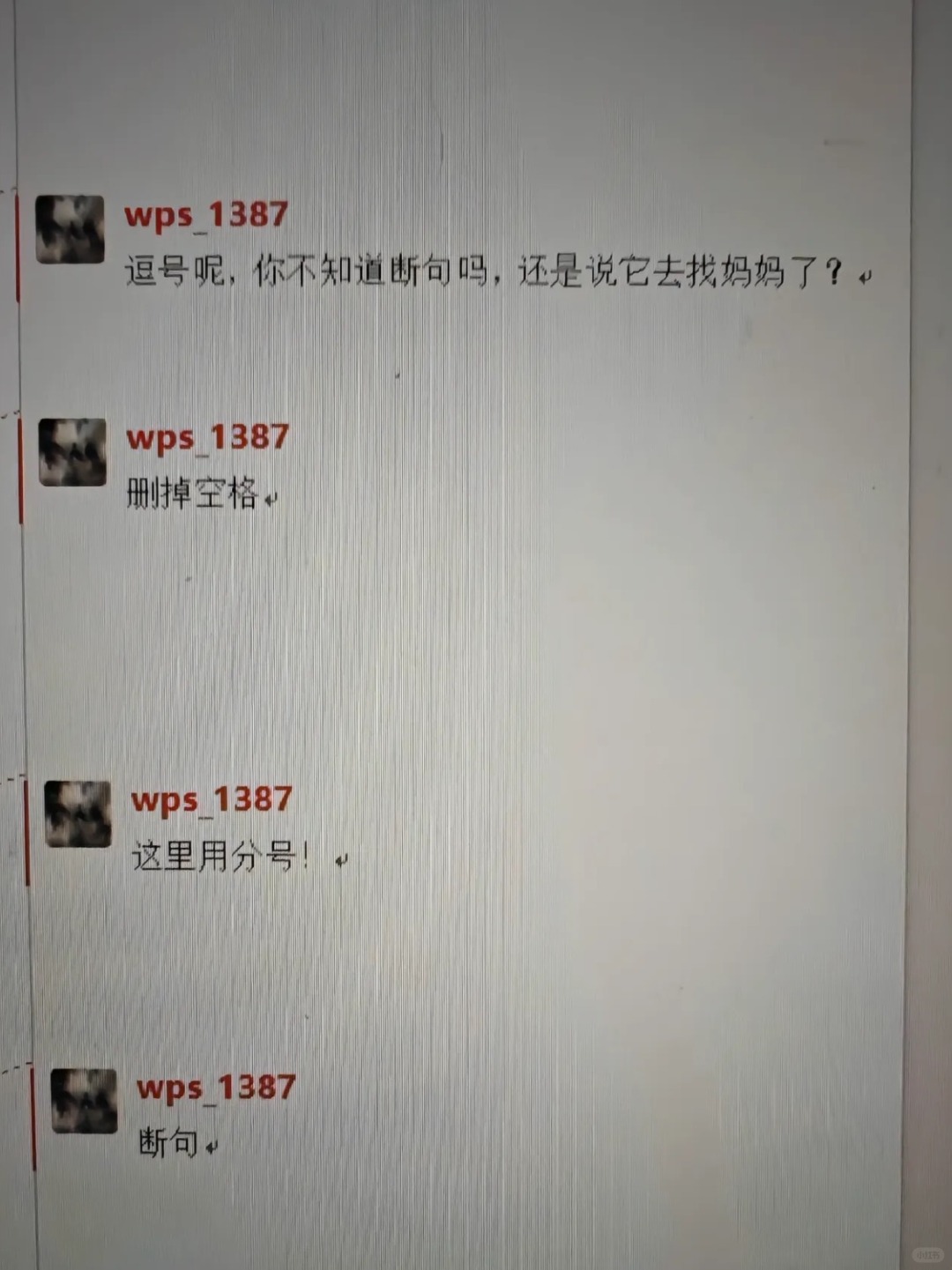Click username wps_1387 above 这里用分号
The width and height of the screenshot is (952, 1270).
point(212,800)
